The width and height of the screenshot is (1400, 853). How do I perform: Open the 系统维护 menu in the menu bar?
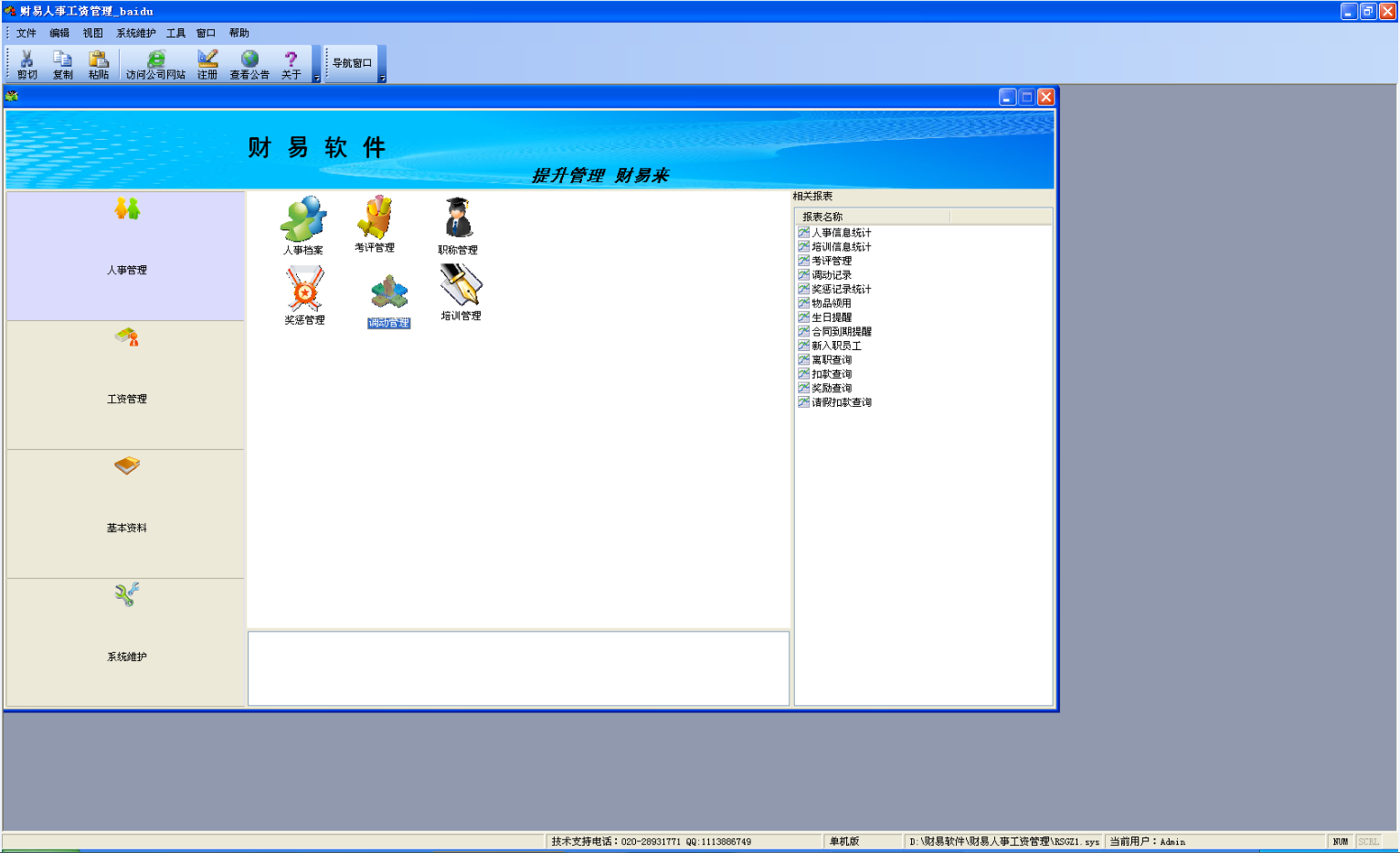(135, 33)
